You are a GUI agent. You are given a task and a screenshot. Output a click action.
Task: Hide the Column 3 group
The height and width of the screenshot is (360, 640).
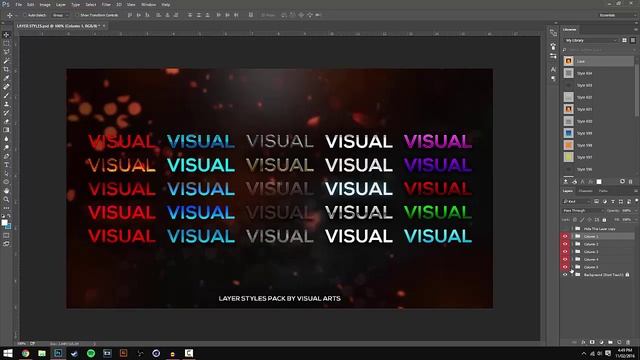(x=565, y=251)
